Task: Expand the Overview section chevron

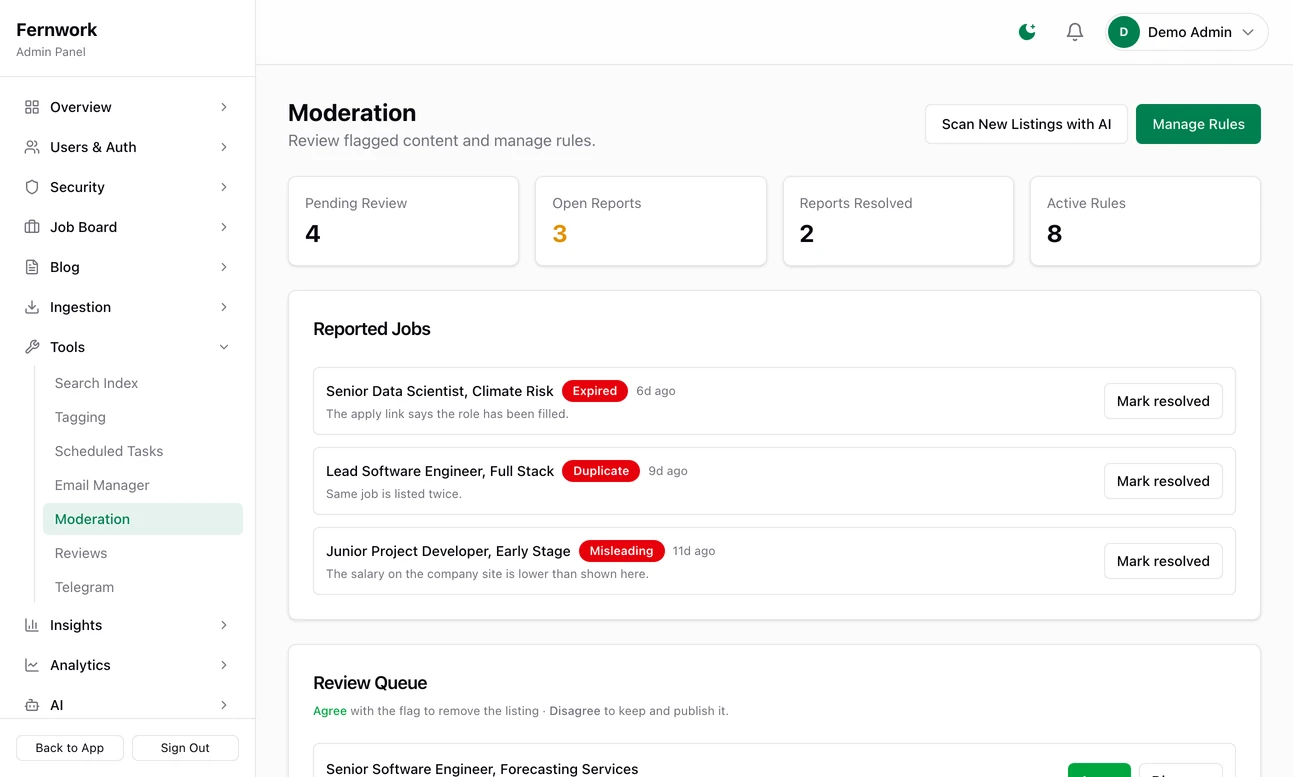Action: pyautogui.click(x=224, y=107)
